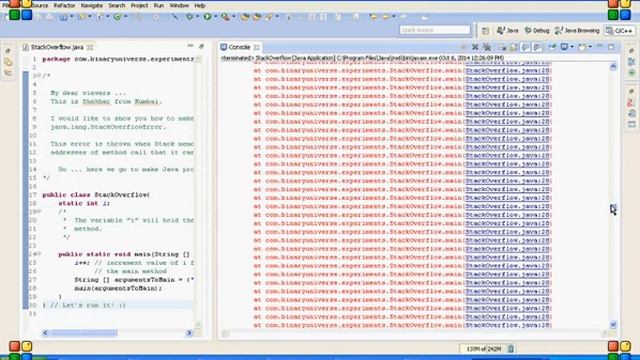Viewport: 640px width, 360px height.
Task: Click the Clear Console icon
Action: point(503,47)
